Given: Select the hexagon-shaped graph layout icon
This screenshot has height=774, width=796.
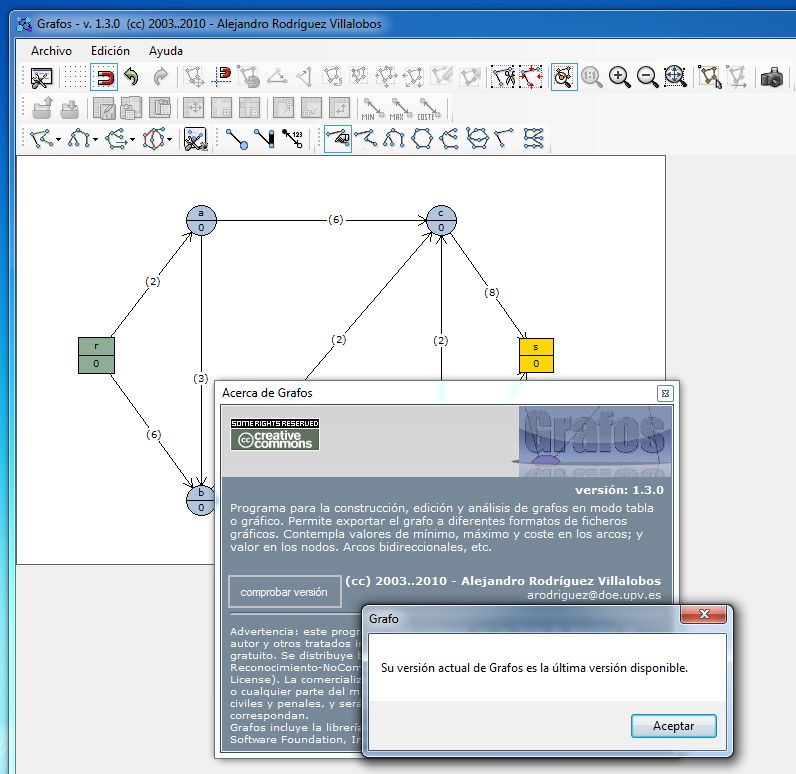Looking at the screenshot, I should coord(422,139).
